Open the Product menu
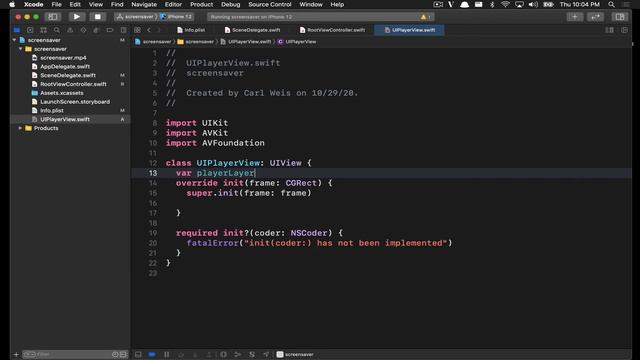The image size is (640, 360). pyautogui.click(x=202, y=4)
